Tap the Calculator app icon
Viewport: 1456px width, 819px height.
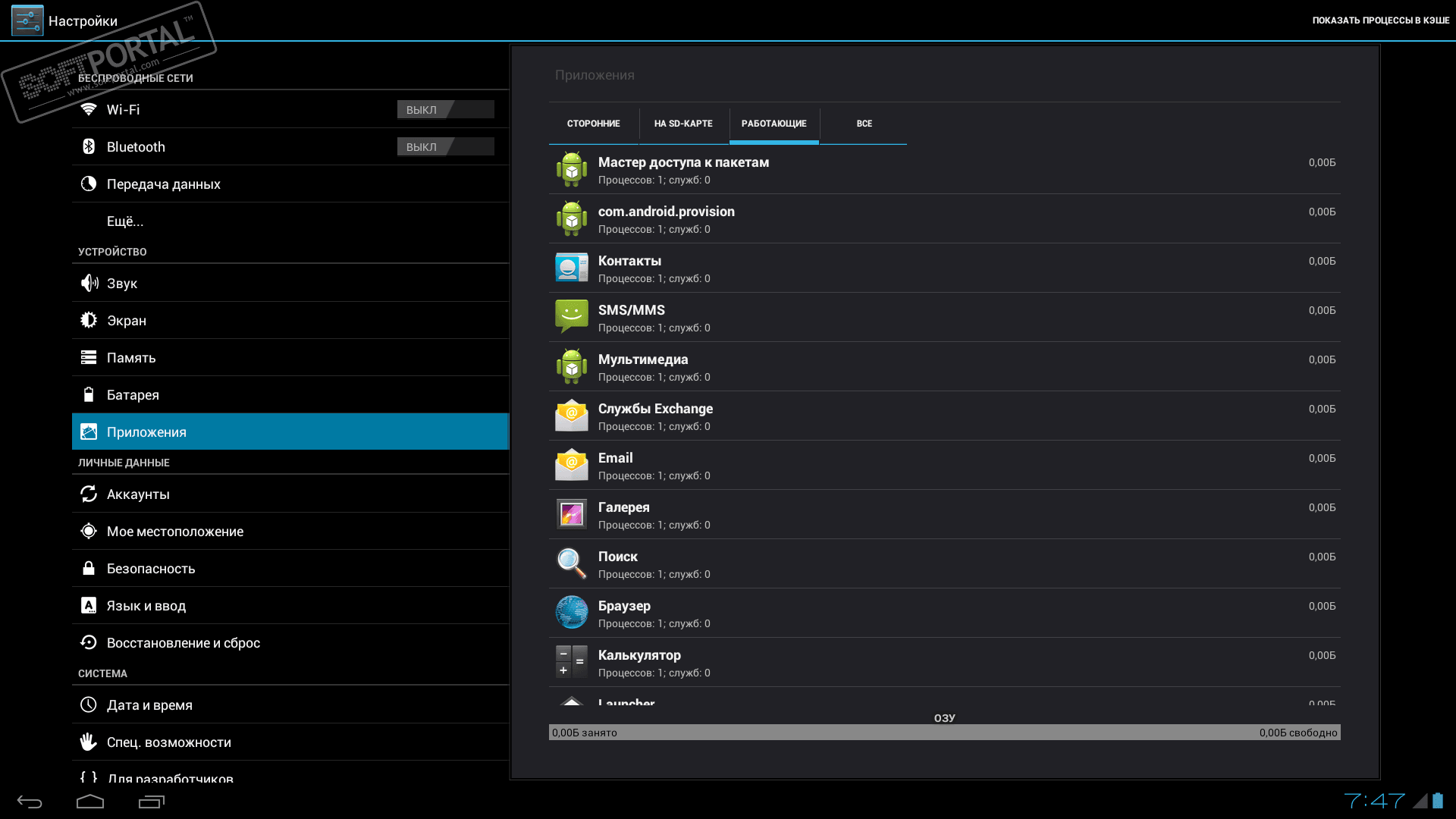click(x=571, y=662)
